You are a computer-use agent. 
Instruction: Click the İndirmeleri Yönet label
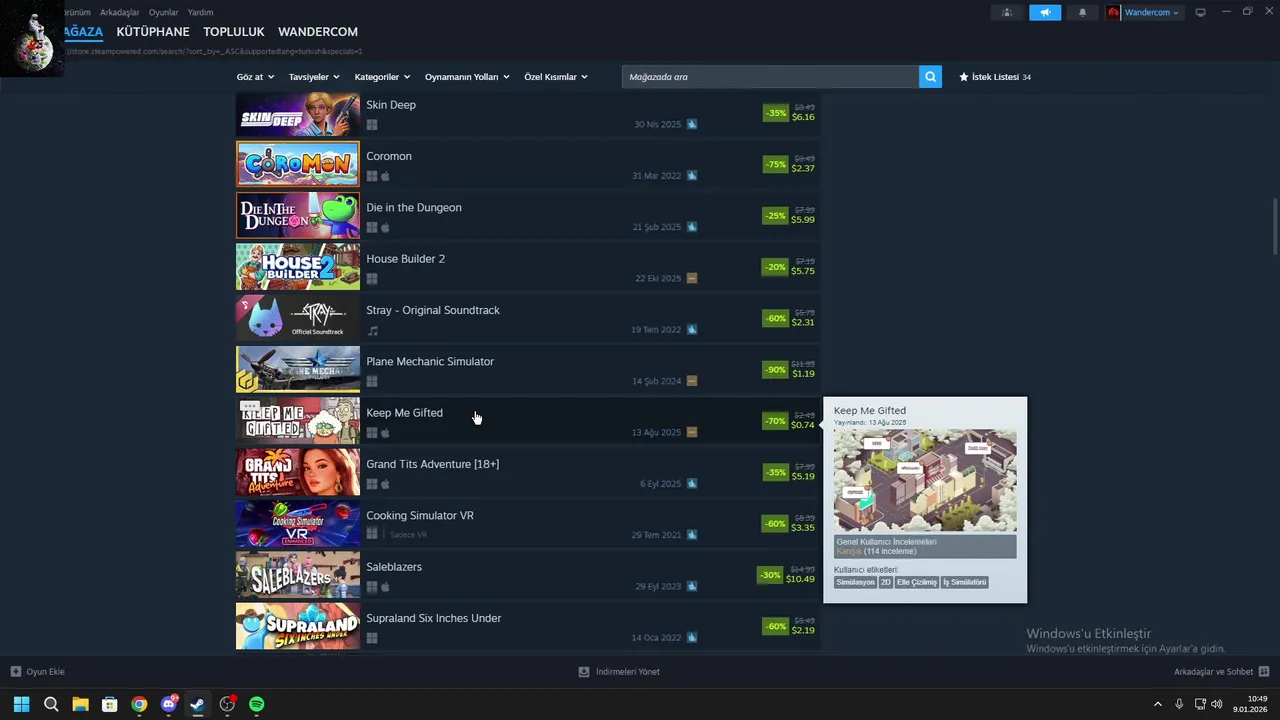(x=628, y=672)
